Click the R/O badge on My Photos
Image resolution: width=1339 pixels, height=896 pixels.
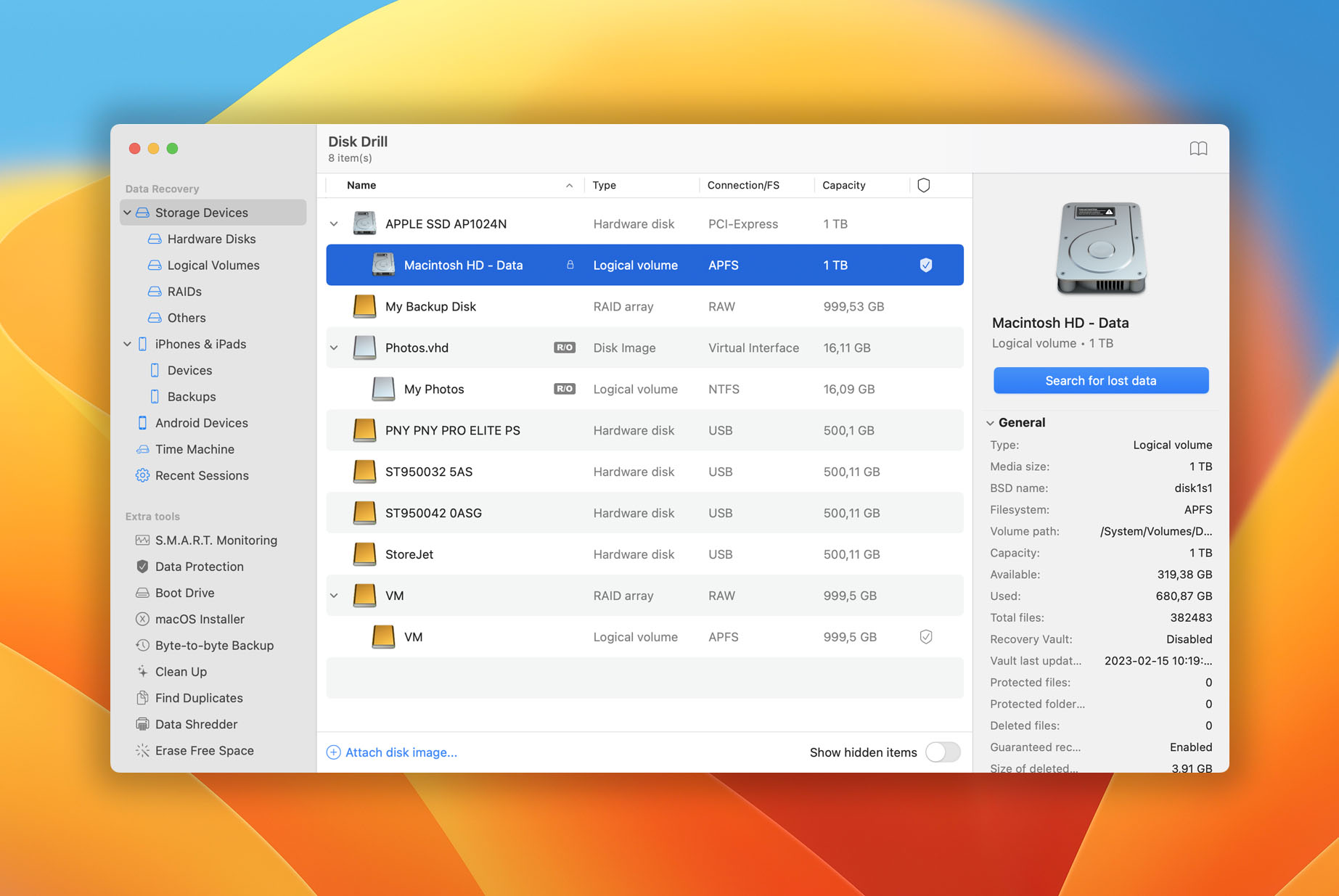tap(565, 389)
